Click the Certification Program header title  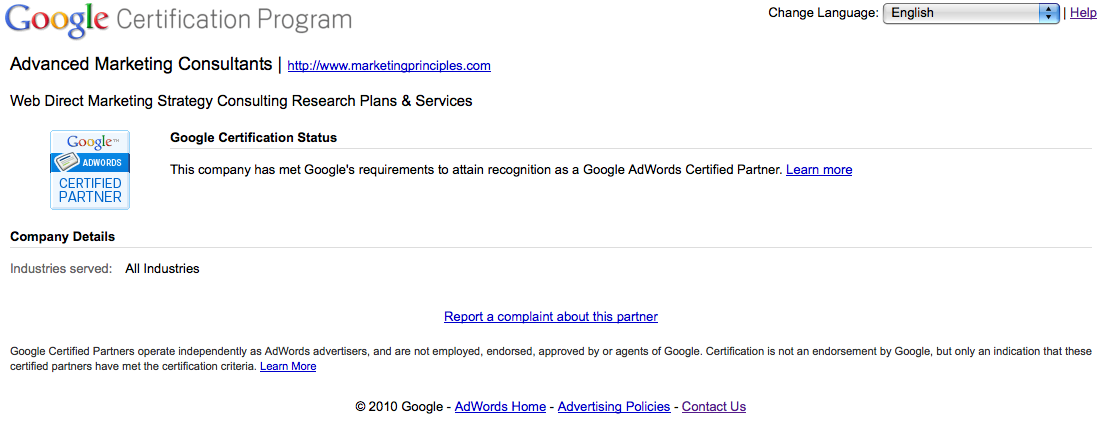(x=234, y=20)
